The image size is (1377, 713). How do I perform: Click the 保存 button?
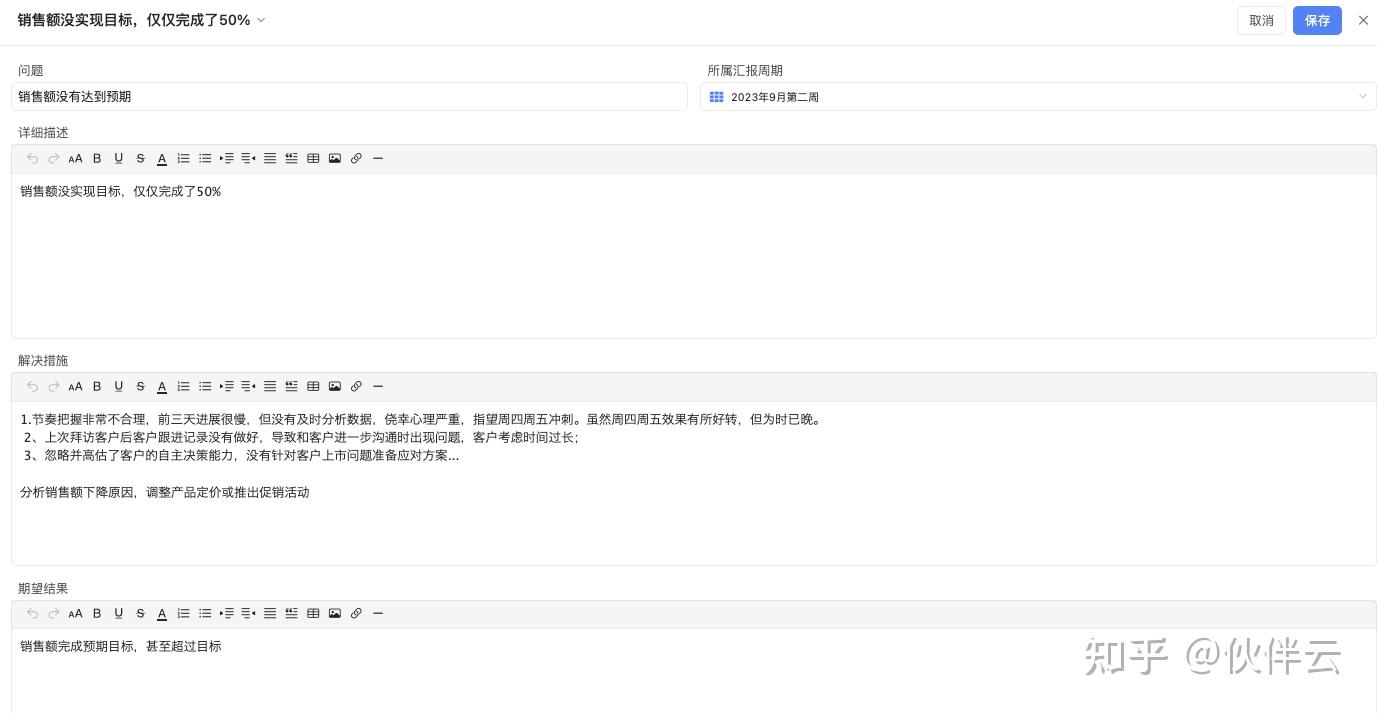(1317, 20)
